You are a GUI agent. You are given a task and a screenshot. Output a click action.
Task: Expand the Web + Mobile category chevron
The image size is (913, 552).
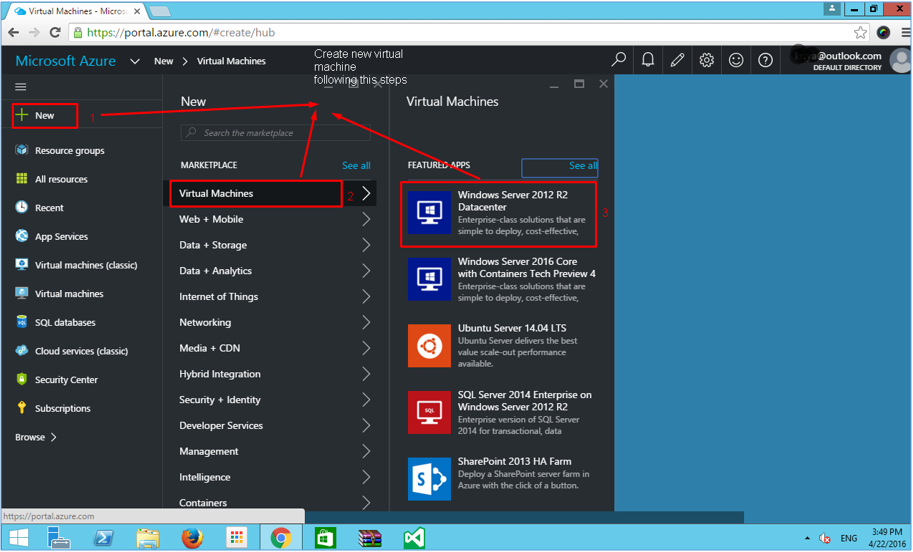[x=366, y=219]
